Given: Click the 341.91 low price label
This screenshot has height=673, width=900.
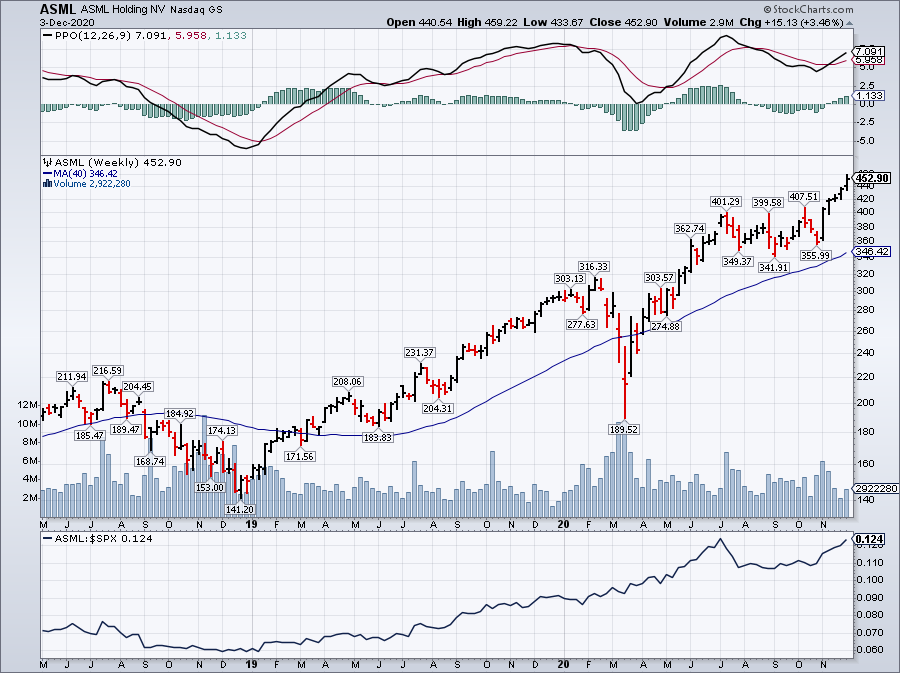Looking at the screenshot, I should pyautogui.click(x=773, y=267).
